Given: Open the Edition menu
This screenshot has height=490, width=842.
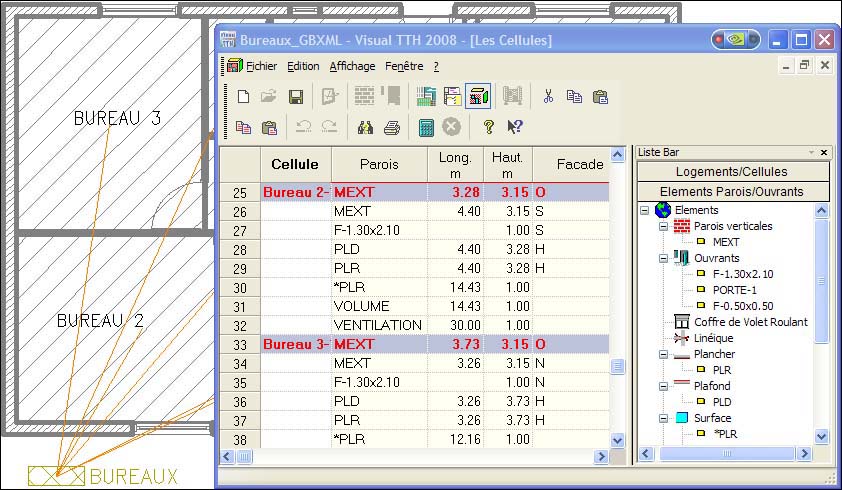Looking at the screenshot, I should click(303, 66).
